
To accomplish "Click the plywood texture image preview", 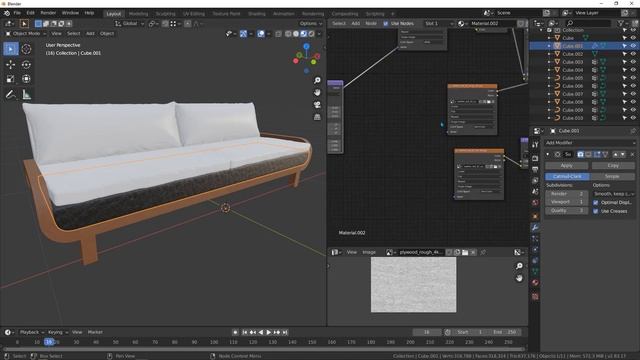I will [413, 285].
